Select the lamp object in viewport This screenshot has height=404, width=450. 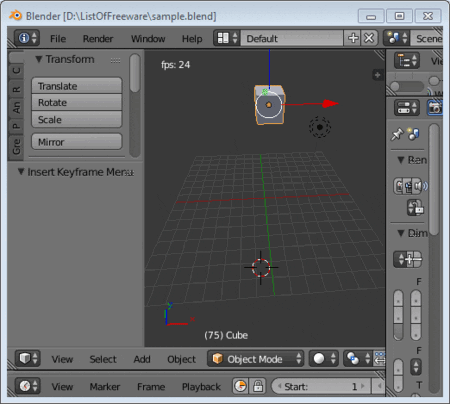click(x=320, y=127)
